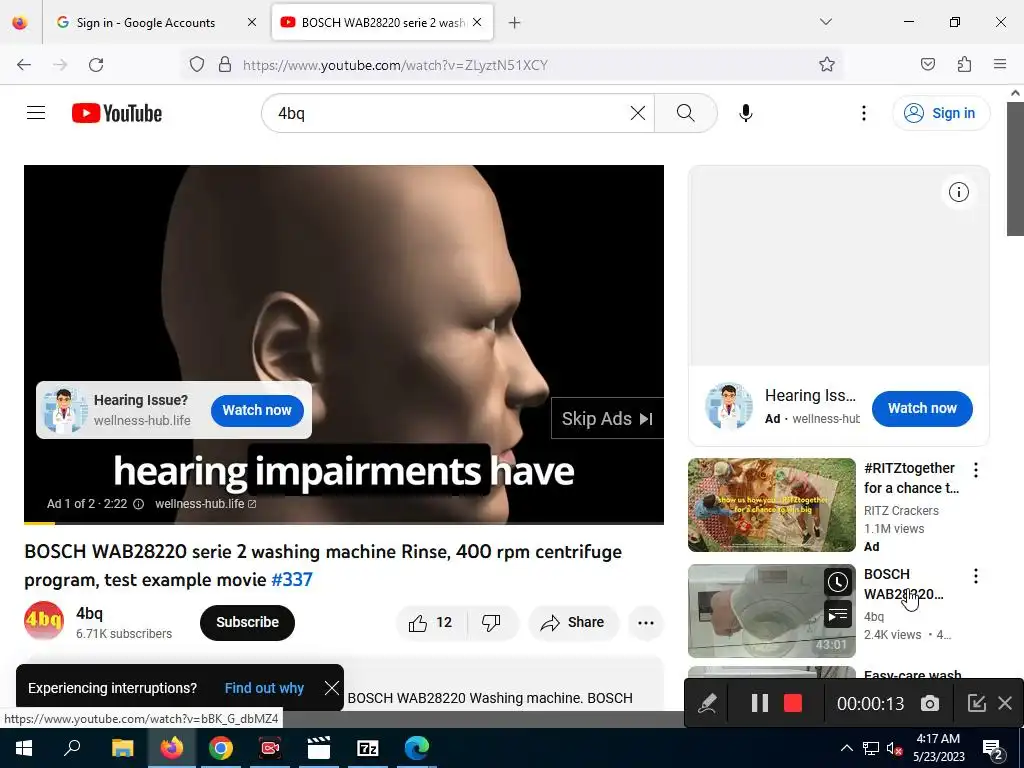
Task: Click the ad info icon beside 2:22
Action: [x=138, y=504]
